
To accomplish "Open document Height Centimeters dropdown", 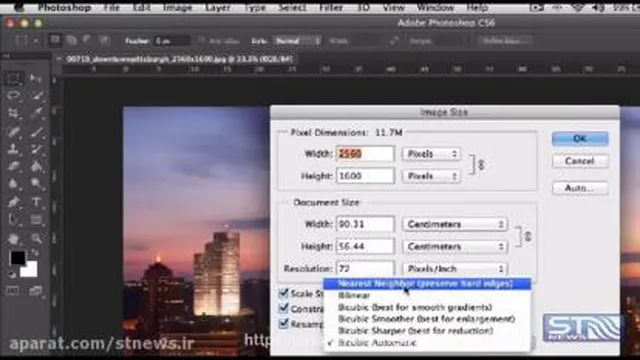I will click(455, 247).
